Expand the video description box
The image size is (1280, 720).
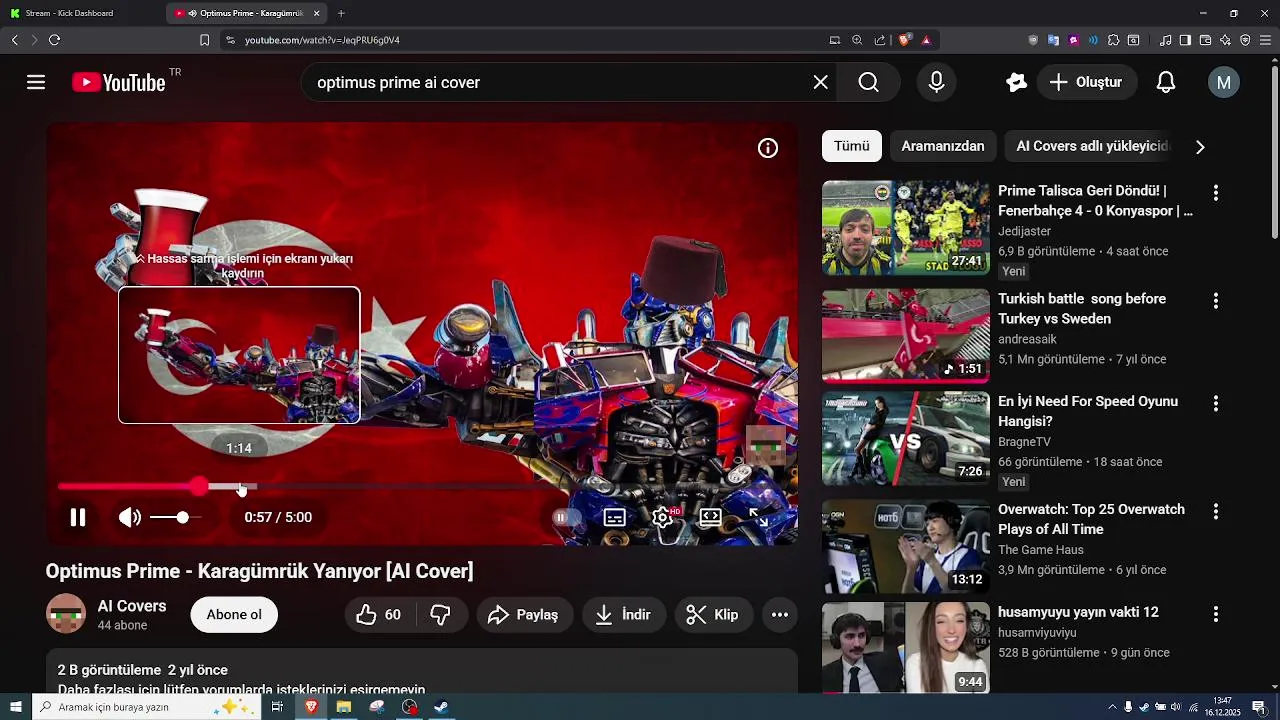tap(421, 672)
